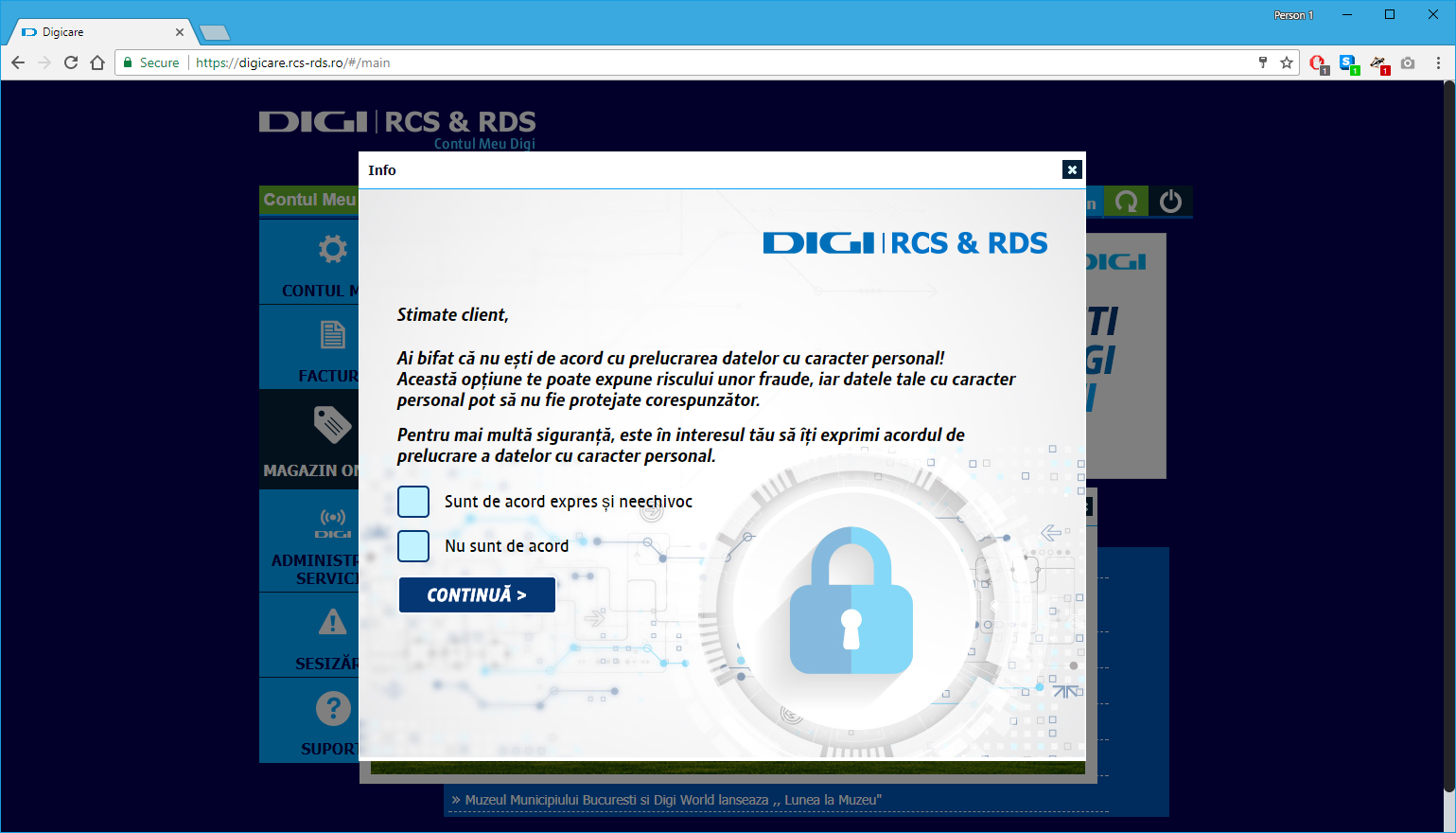Open the Chrome three-dot menu

pyautogui.click(x=1438, y=62)
